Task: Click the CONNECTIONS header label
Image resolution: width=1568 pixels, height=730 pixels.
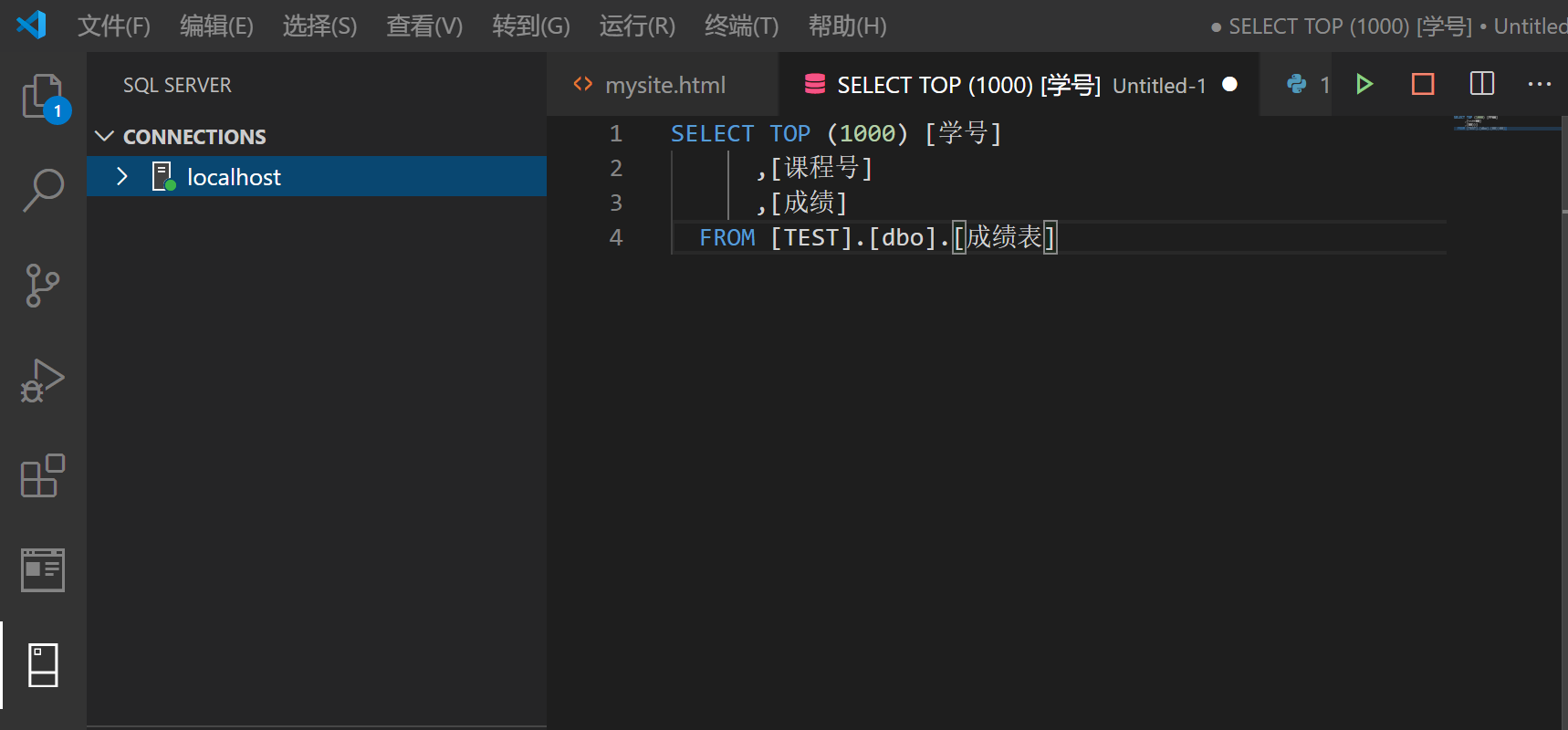Action: pyautogui.click(x=194, y=136)
